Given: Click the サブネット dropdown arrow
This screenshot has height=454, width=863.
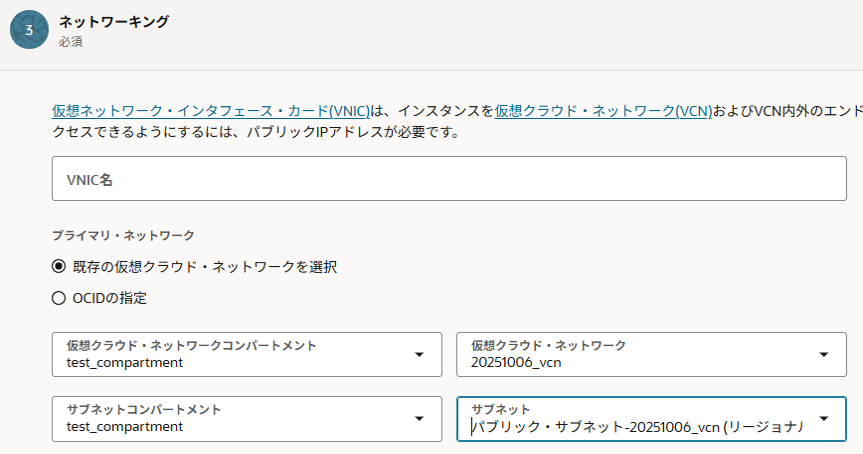Looking at the screenshot, I should [x=824, y=418].
